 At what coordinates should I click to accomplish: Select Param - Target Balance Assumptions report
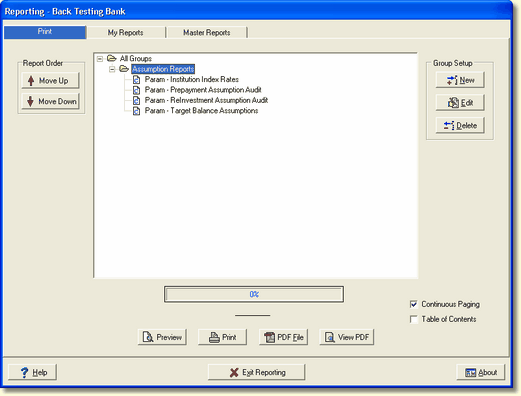201,111
